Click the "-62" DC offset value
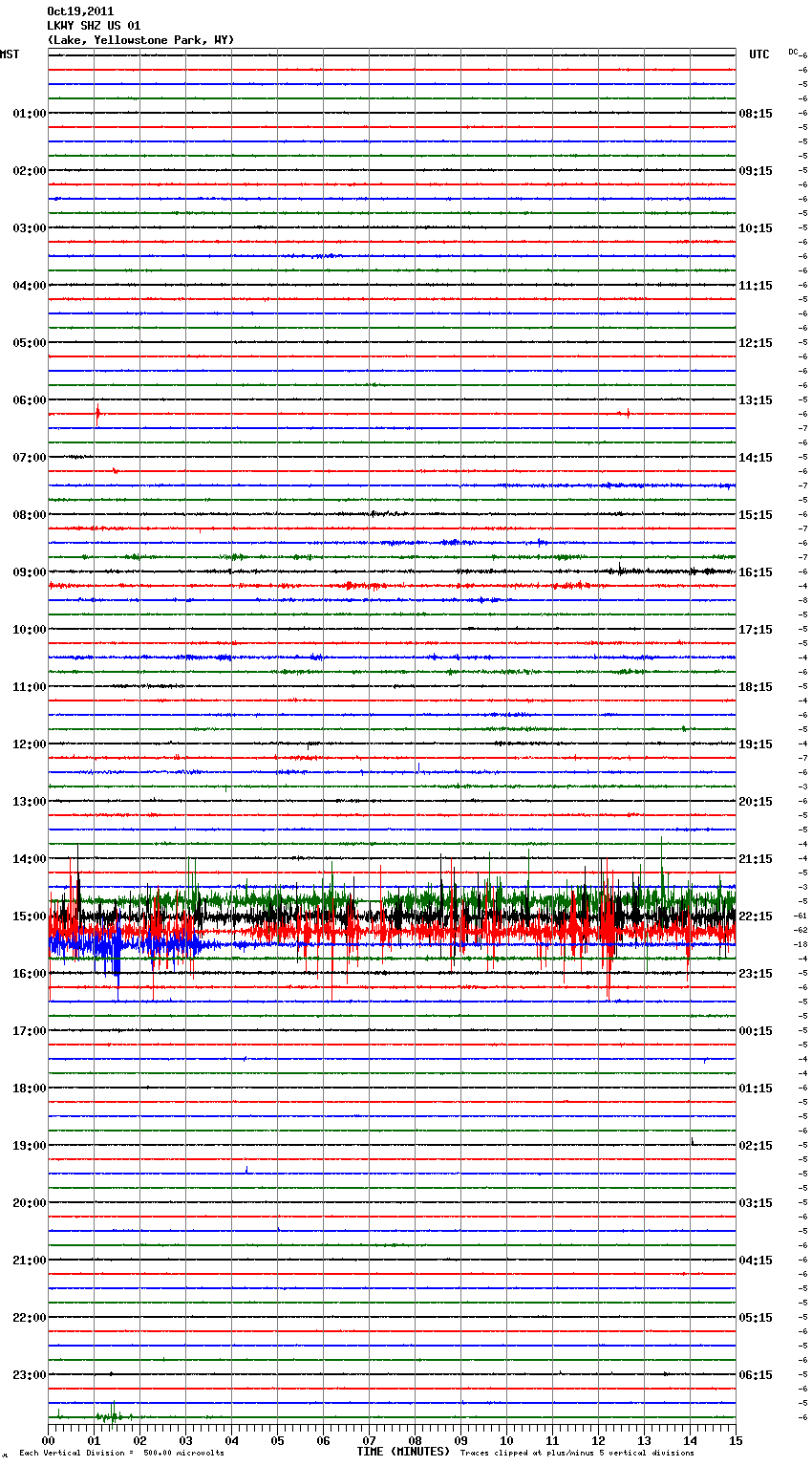The width and height of the screenshot is (812, 1466). coord(801,930)
